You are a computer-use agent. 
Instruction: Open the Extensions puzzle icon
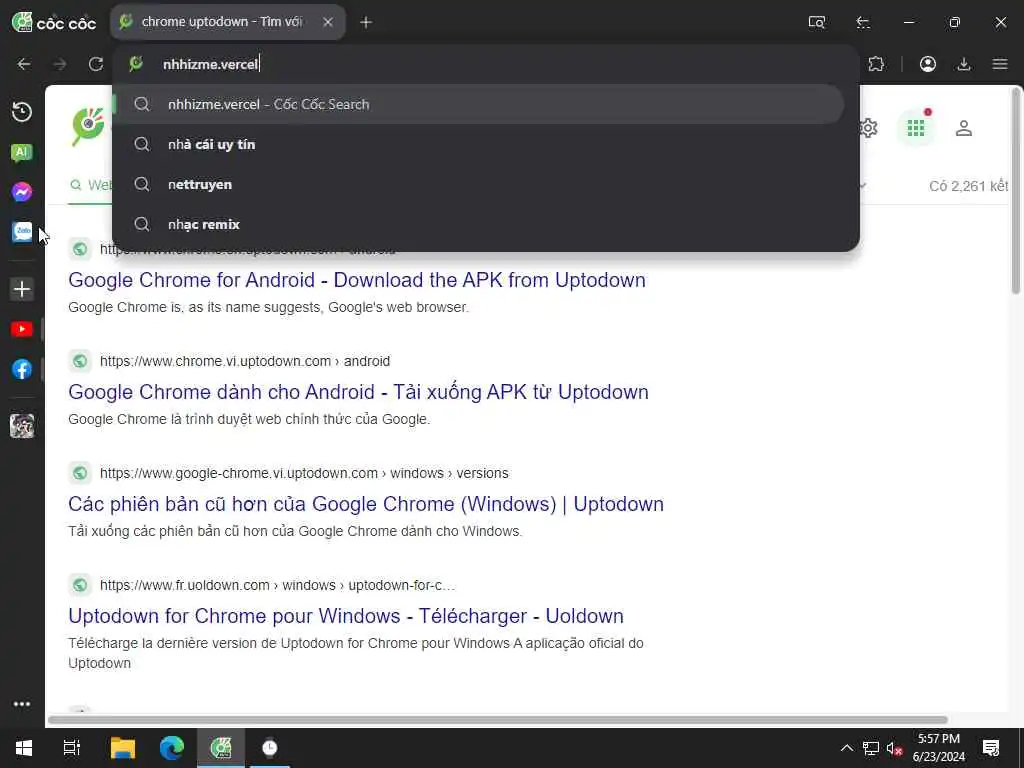pyautogui.click(x=876, y=64)
